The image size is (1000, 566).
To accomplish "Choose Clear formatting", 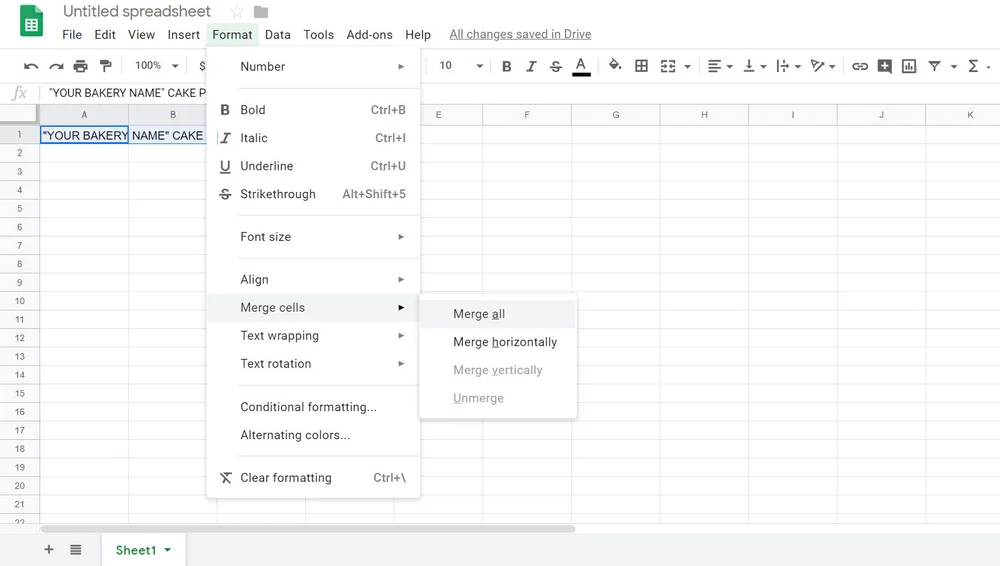I will point(313,478).
